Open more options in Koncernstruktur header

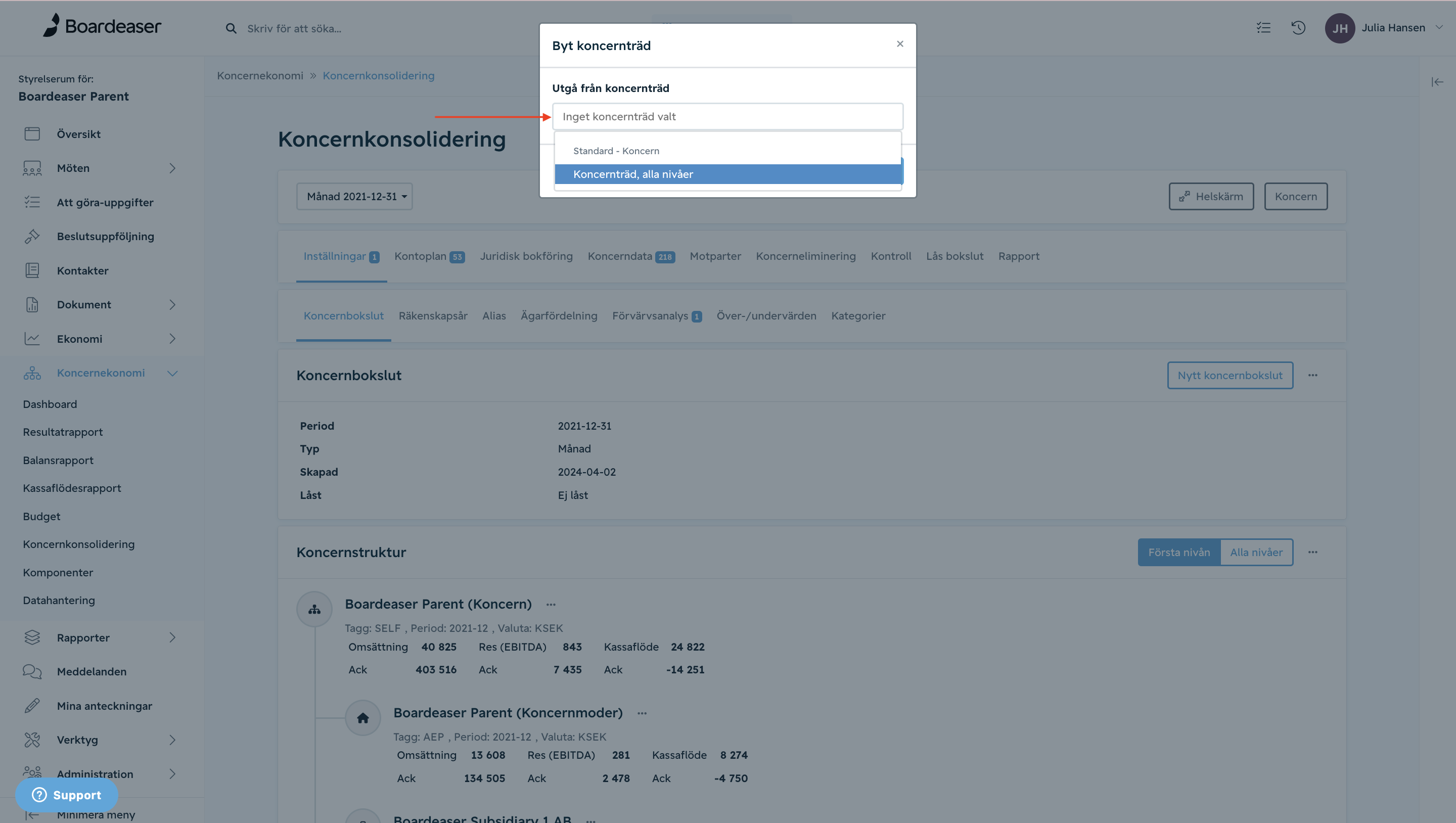tap(1313, 552)
